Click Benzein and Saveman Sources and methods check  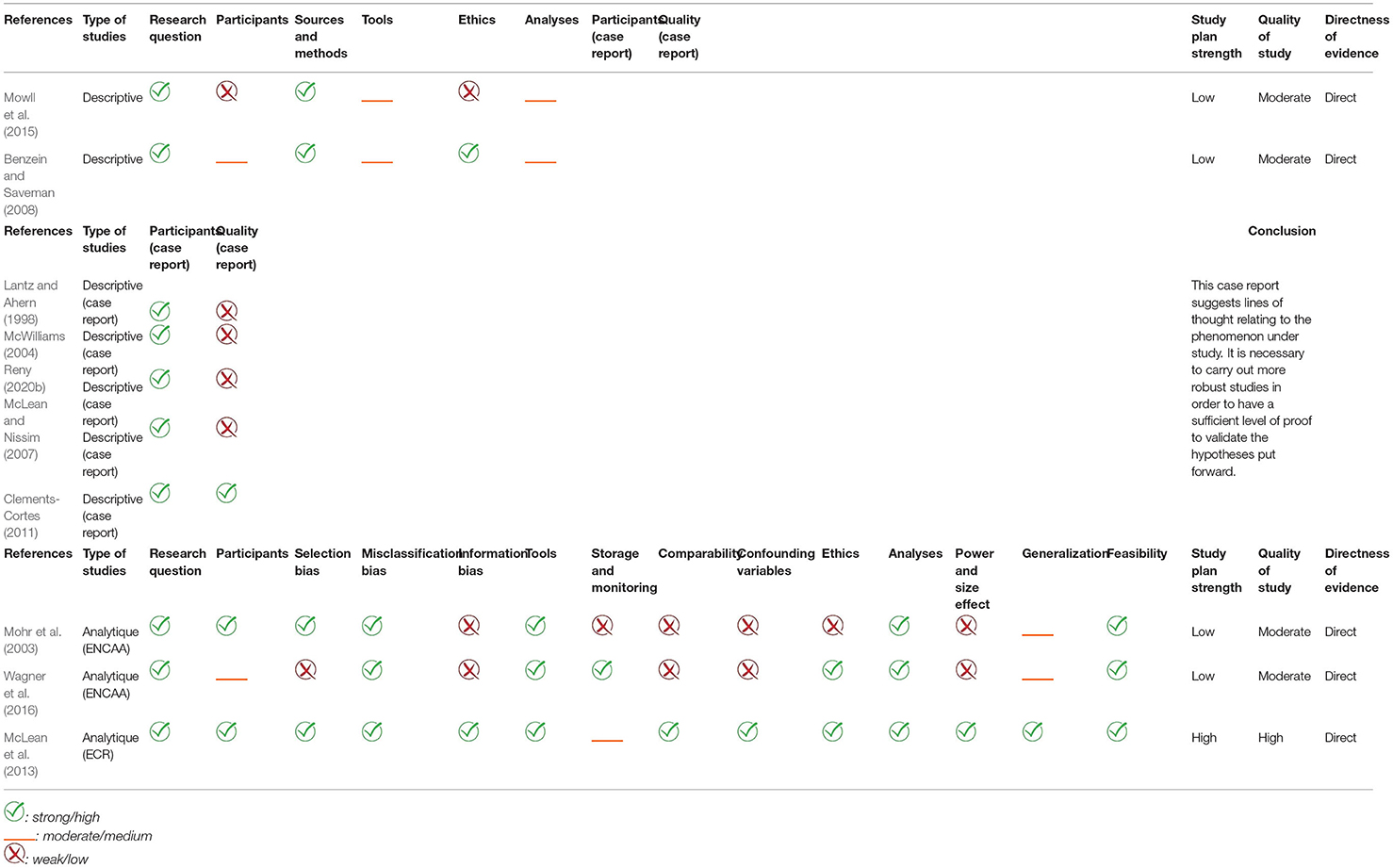(x=305, y=153)
